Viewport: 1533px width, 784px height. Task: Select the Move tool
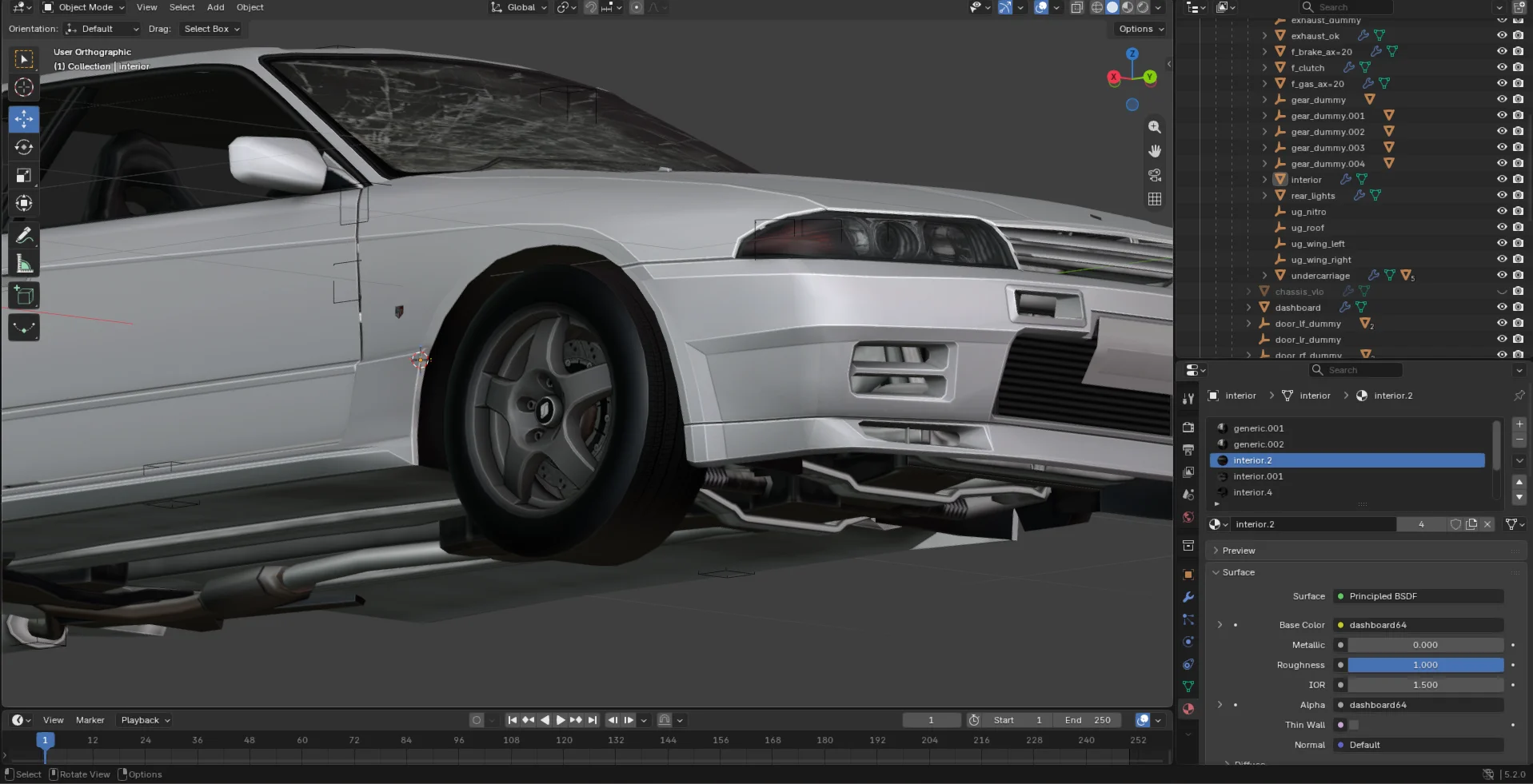click(x=24, y=119)
